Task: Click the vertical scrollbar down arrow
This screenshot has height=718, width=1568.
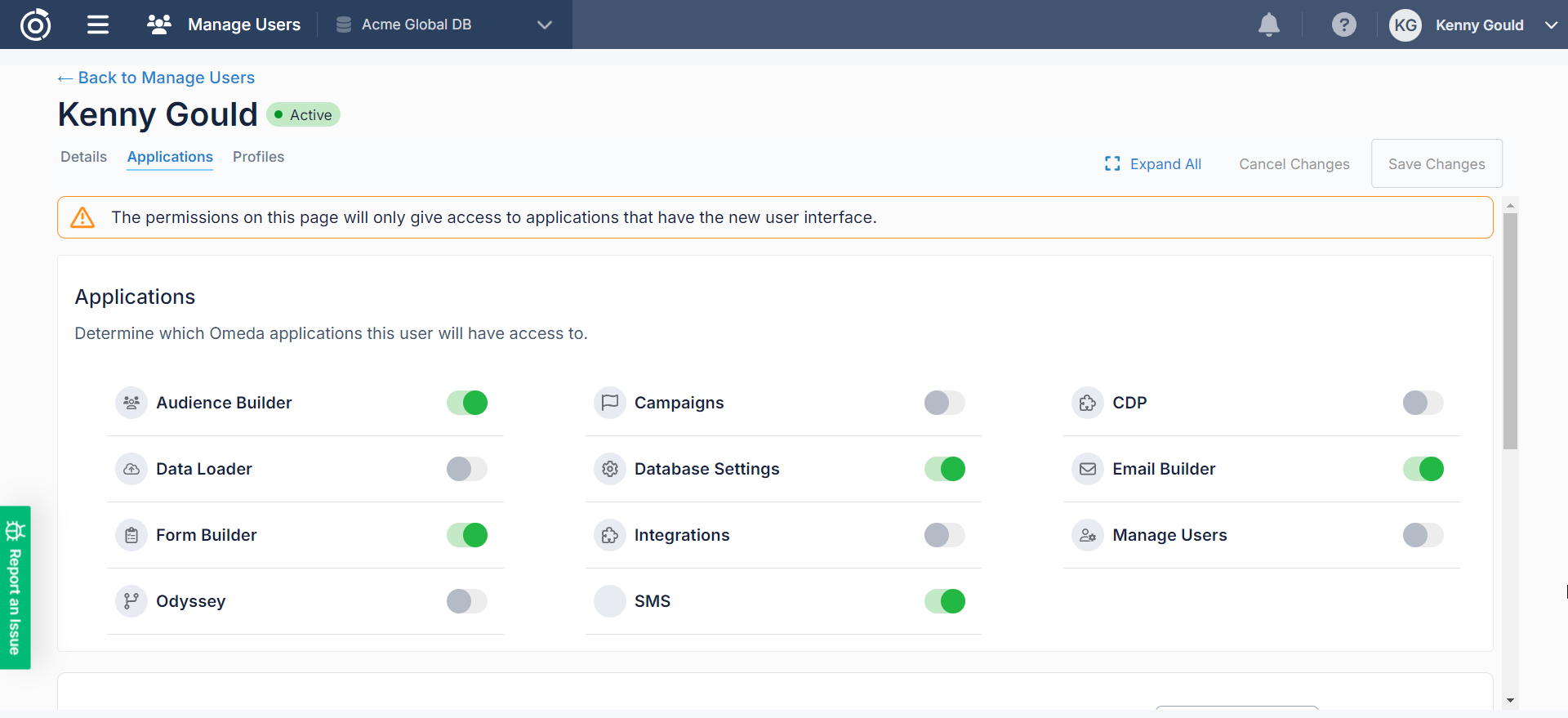Action: [1510, 700]
